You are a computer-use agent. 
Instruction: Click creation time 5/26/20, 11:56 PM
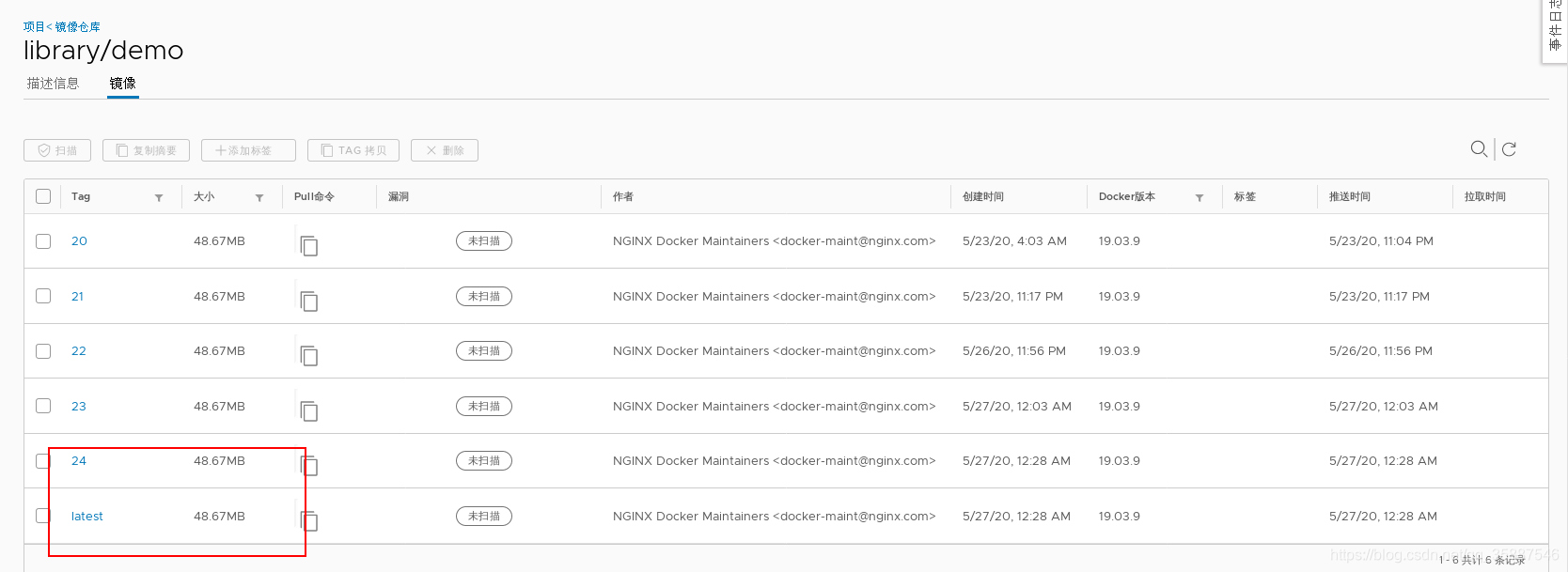1014,351
